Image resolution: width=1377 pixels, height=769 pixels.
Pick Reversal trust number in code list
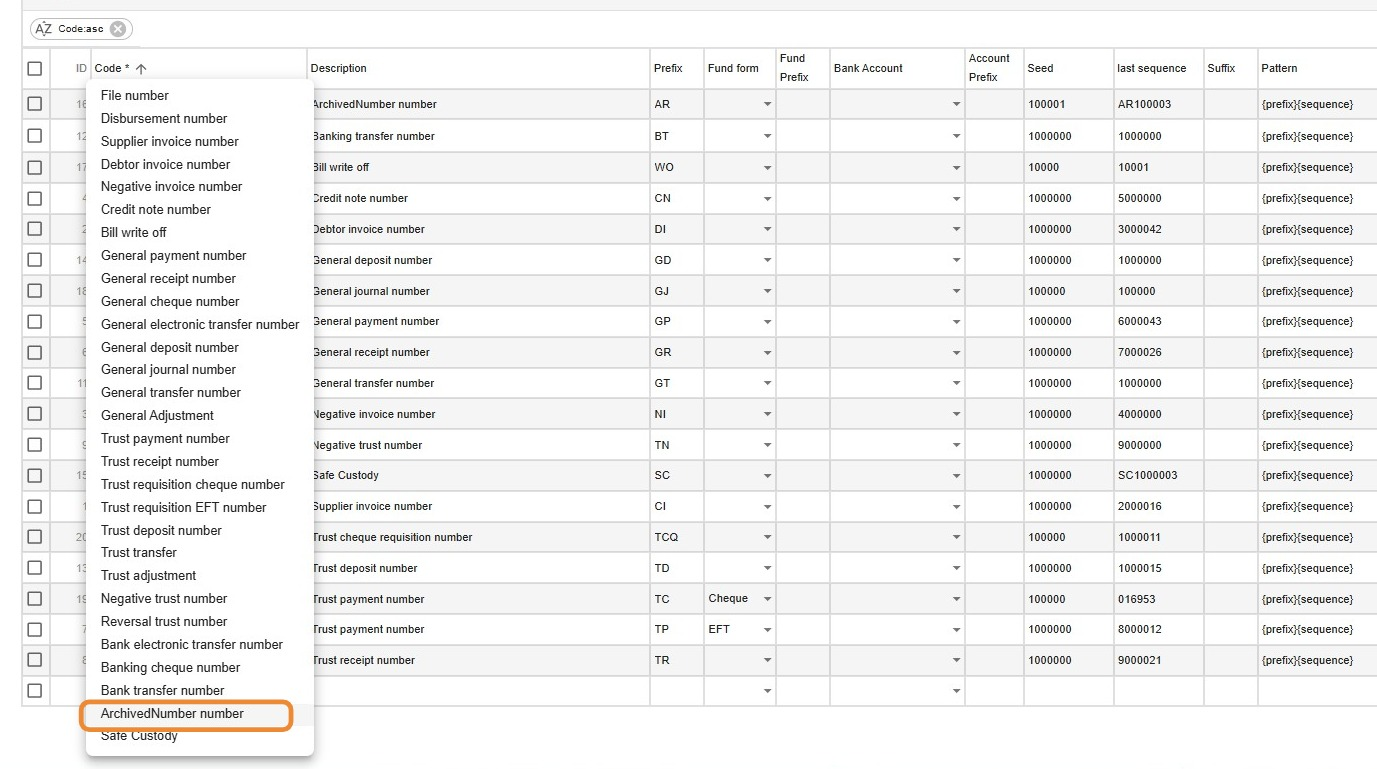coord(164,621)
